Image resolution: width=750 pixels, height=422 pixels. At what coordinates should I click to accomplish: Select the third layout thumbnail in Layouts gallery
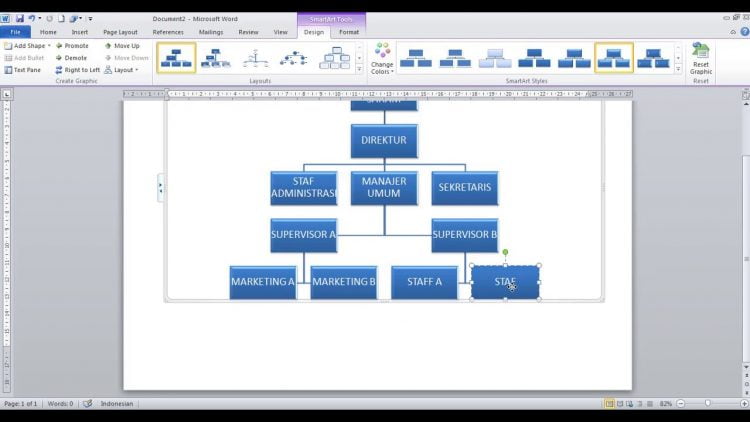(x=255, y=58)
